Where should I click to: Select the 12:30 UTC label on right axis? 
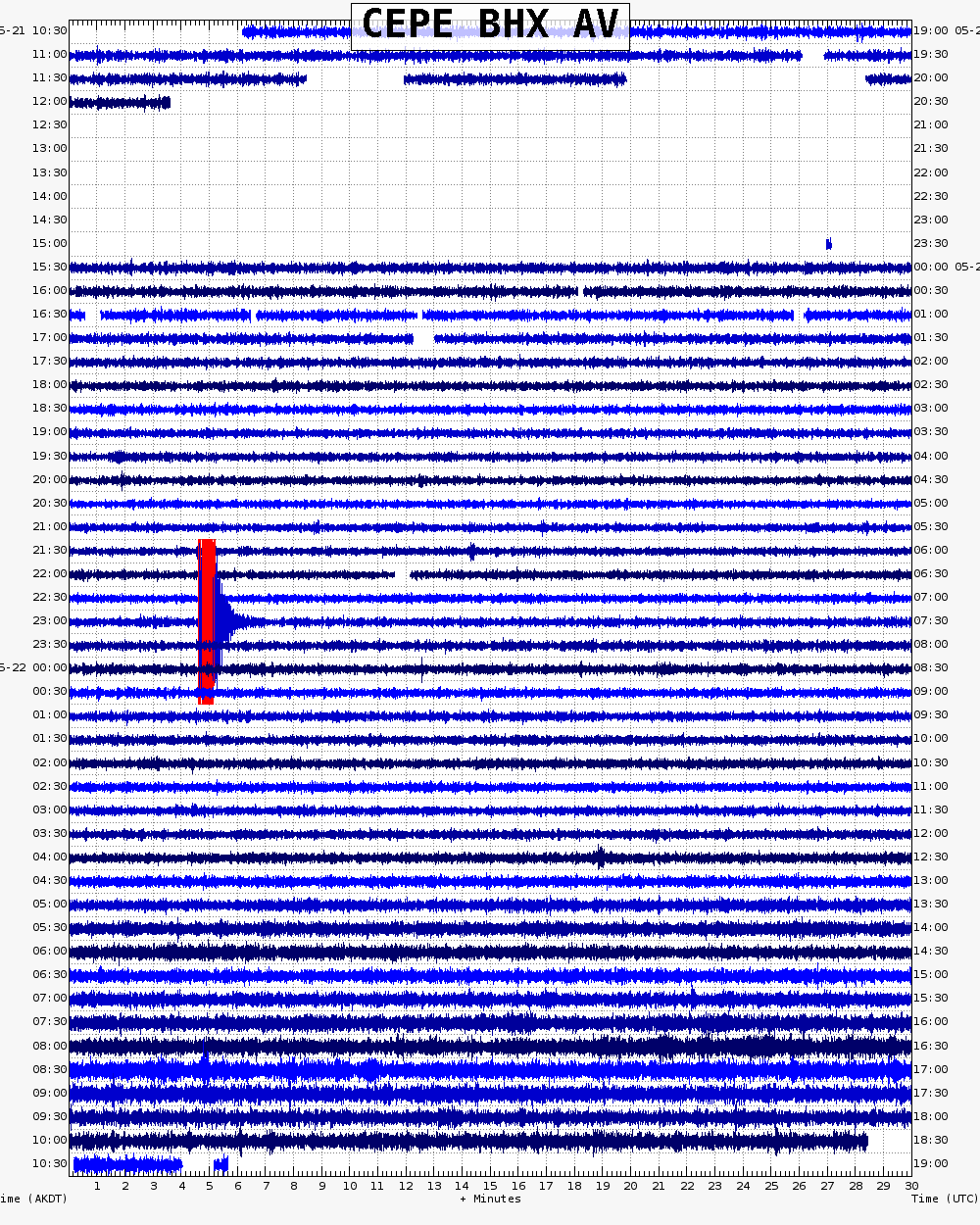pos(931,857)
